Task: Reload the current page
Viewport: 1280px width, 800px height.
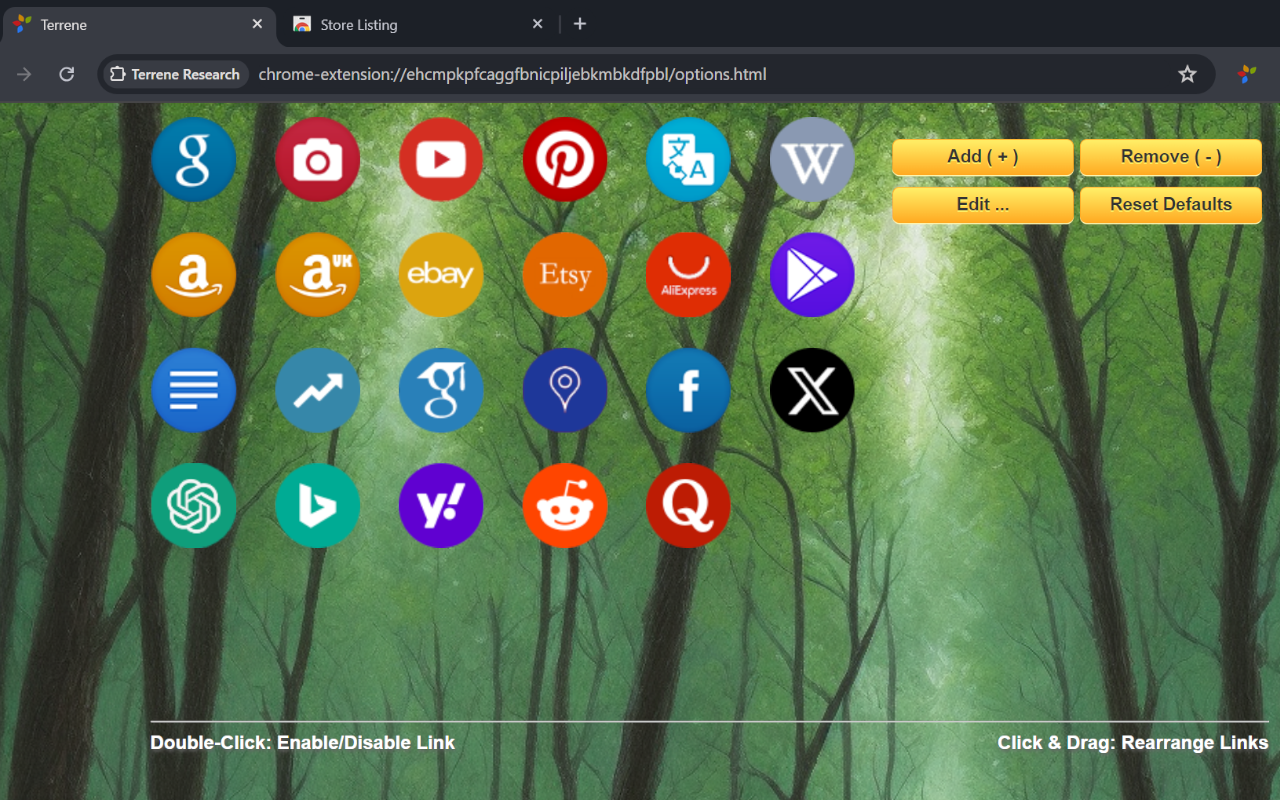Action: pyautogui.click(x=67, y=74)
